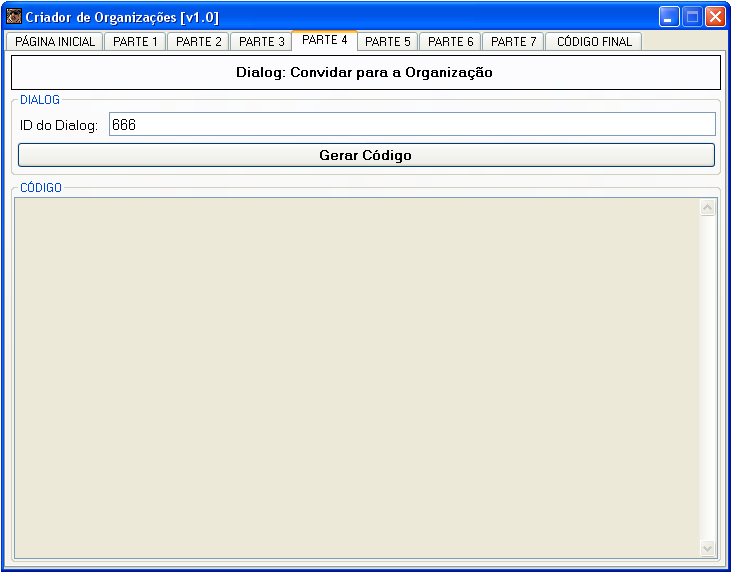
Task: Open the PARTE 1 tab
Action: pyautogui.click(x=135, y=42)
